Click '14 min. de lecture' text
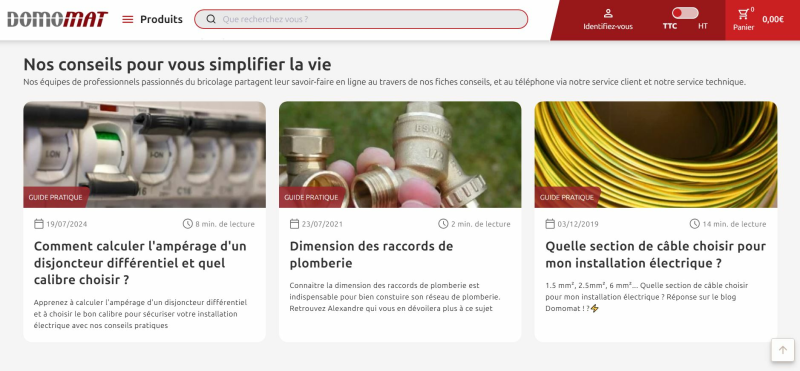 click(x=734, y=224)
